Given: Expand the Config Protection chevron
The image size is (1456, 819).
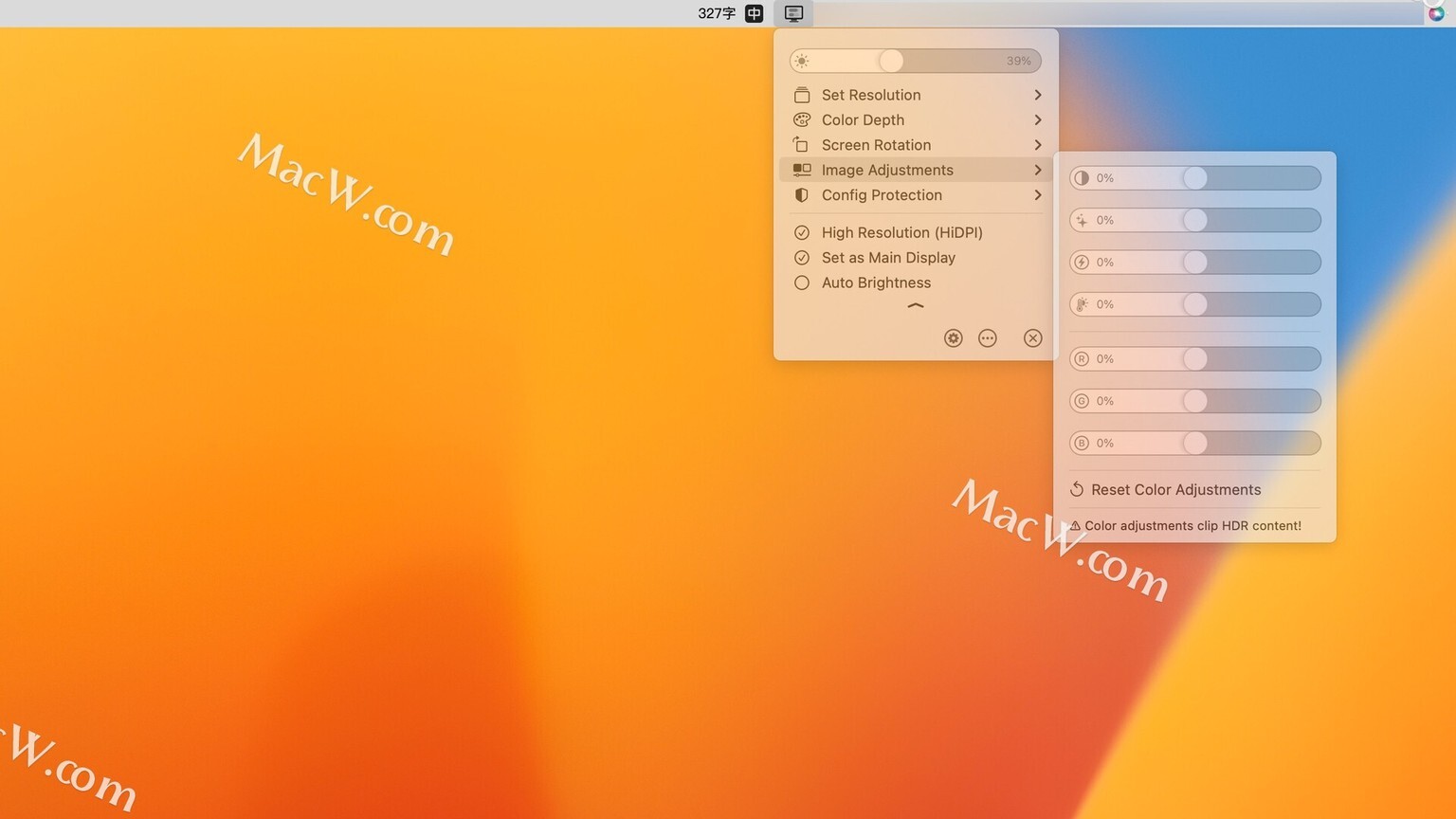Looking at the screenshot, I should (1038, 195).
